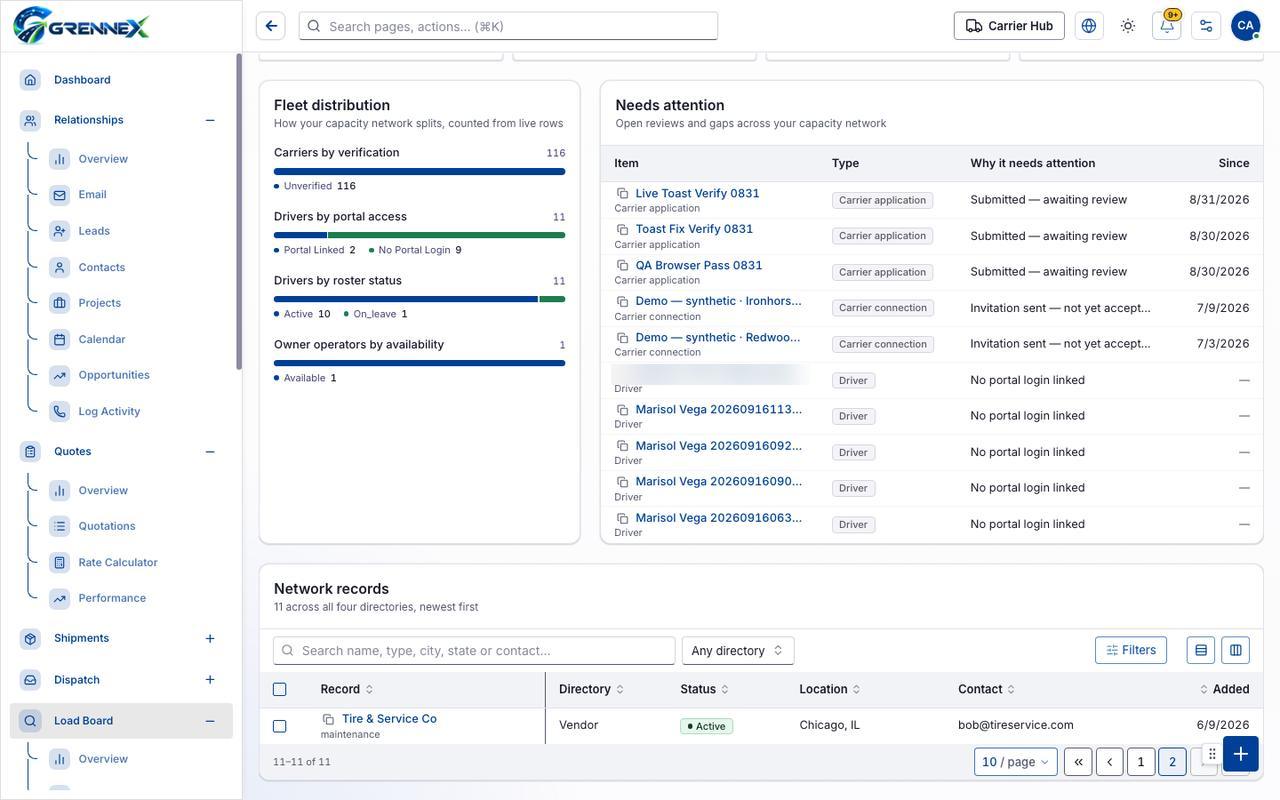Open the Filters button

click(x=1131, y=650)
